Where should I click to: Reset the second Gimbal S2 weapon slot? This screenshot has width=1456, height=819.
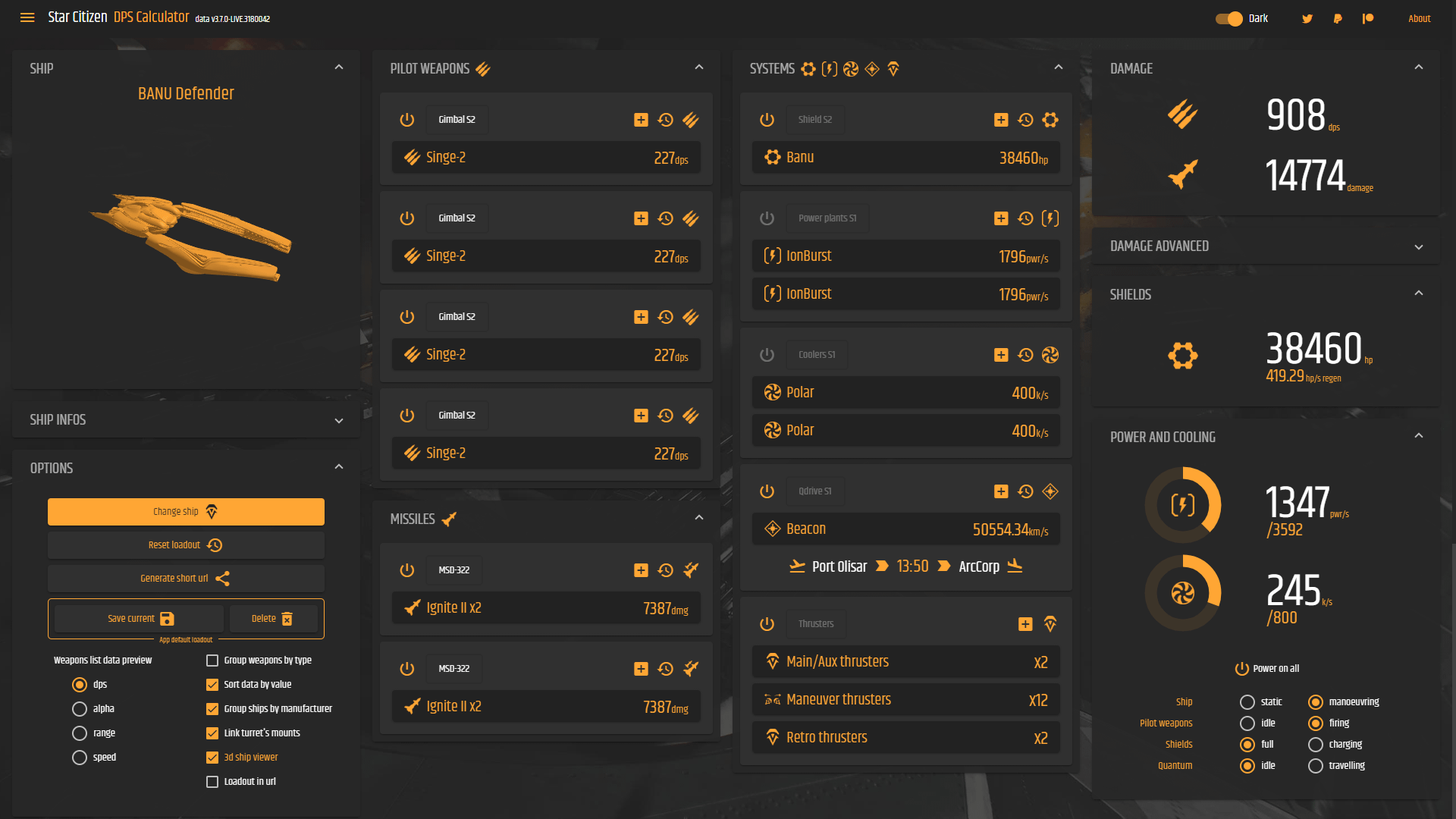(666, 218)
